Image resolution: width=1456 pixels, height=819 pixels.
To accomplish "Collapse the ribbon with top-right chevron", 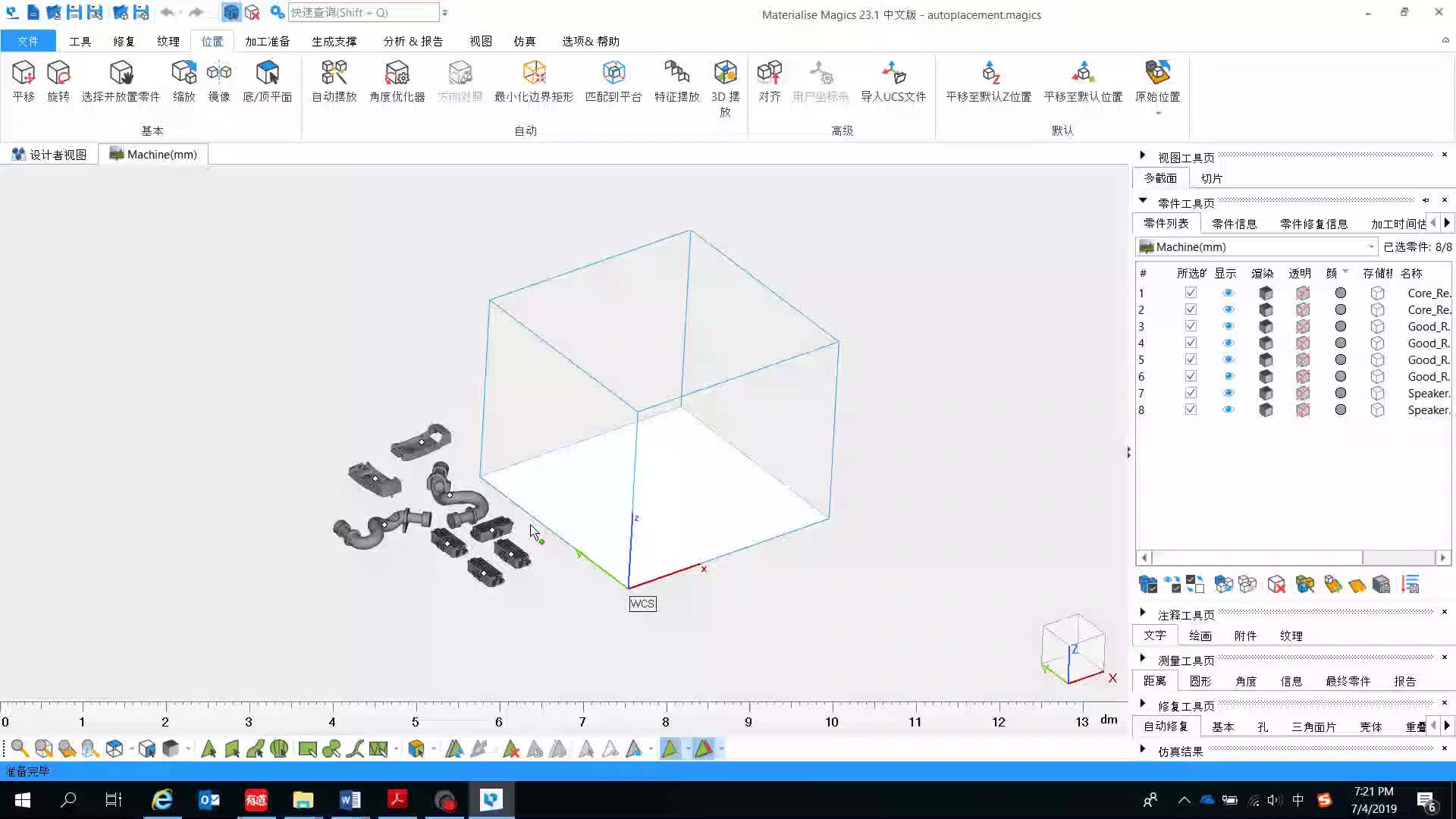I will [1445, 40].
